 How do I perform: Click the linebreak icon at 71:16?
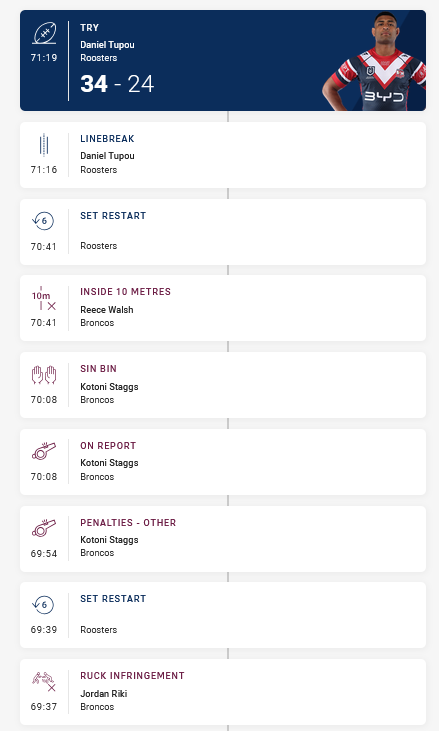pos(44,145)
